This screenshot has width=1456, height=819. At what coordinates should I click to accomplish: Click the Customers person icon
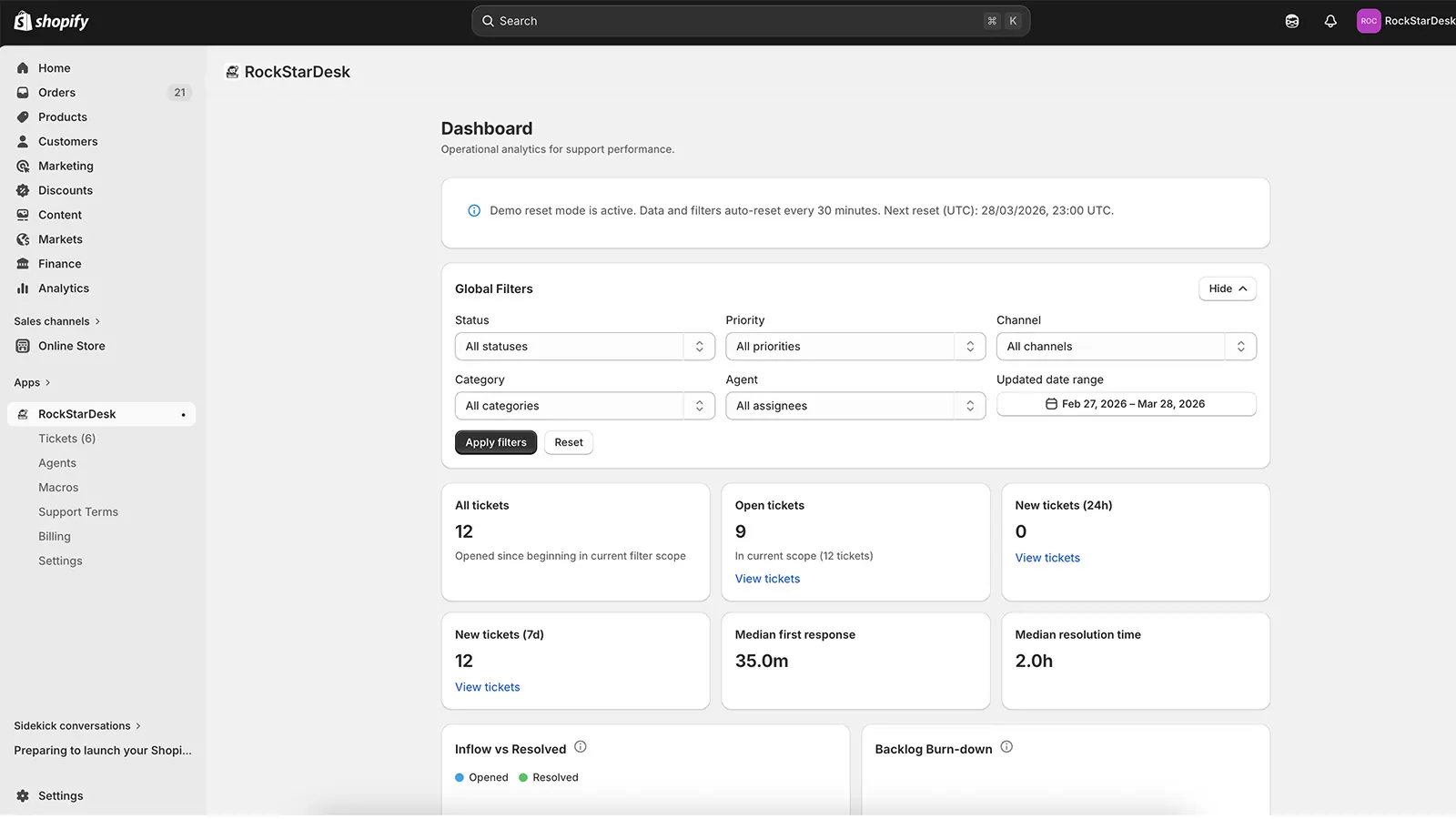[23, 142]
